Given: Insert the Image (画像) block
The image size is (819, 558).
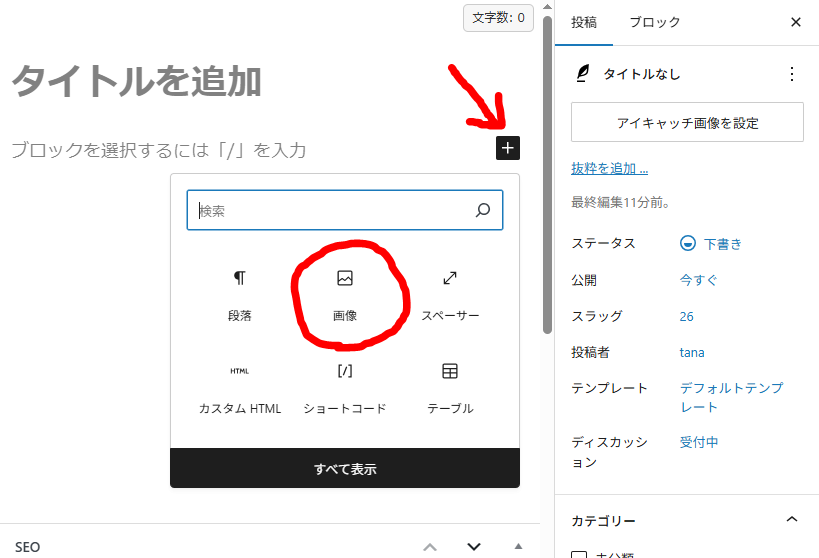Looking at the screenshot, I should (x=345, y=294).
